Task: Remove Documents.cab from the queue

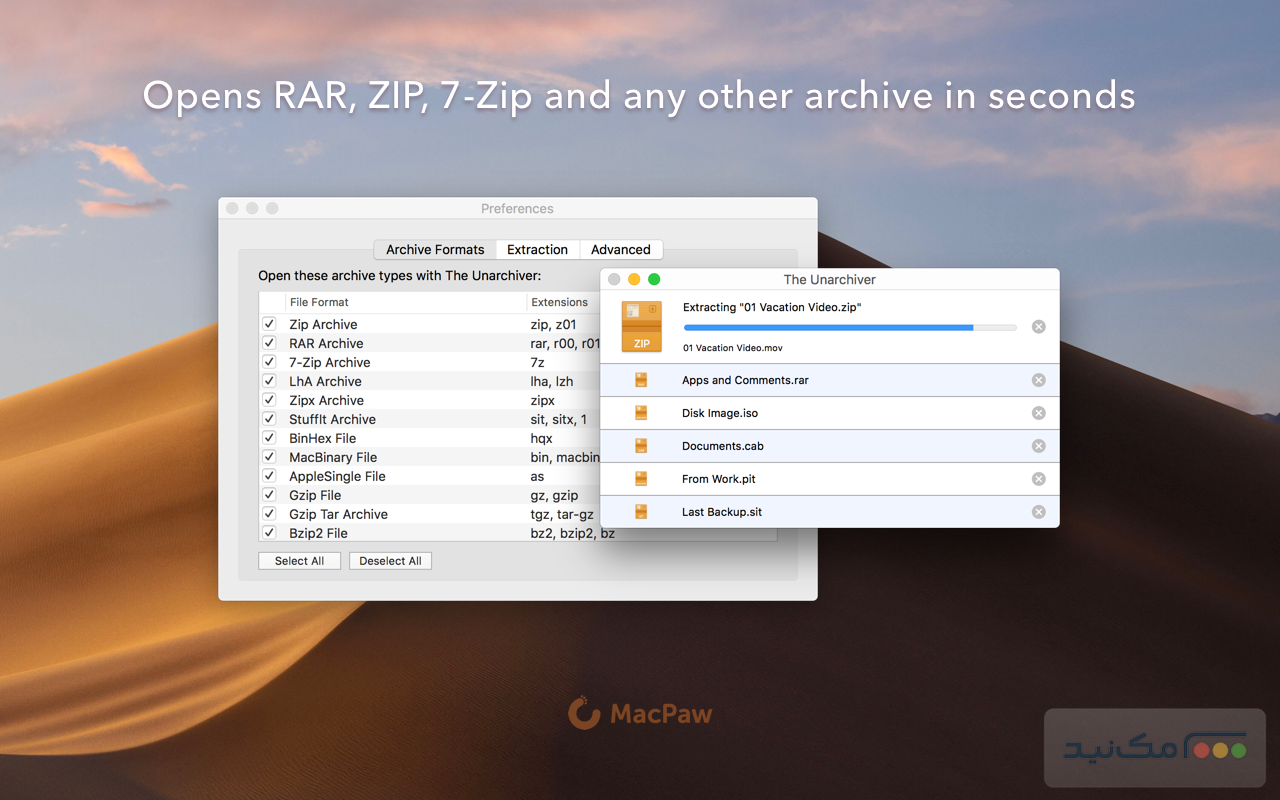Action: (x=1038, y=446)
